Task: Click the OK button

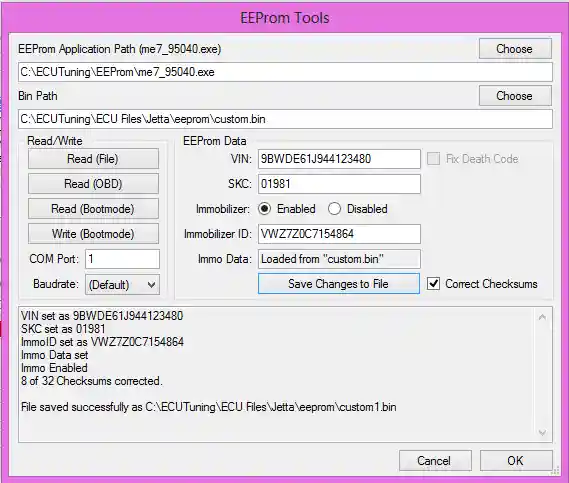Action: tap(516, 461)
